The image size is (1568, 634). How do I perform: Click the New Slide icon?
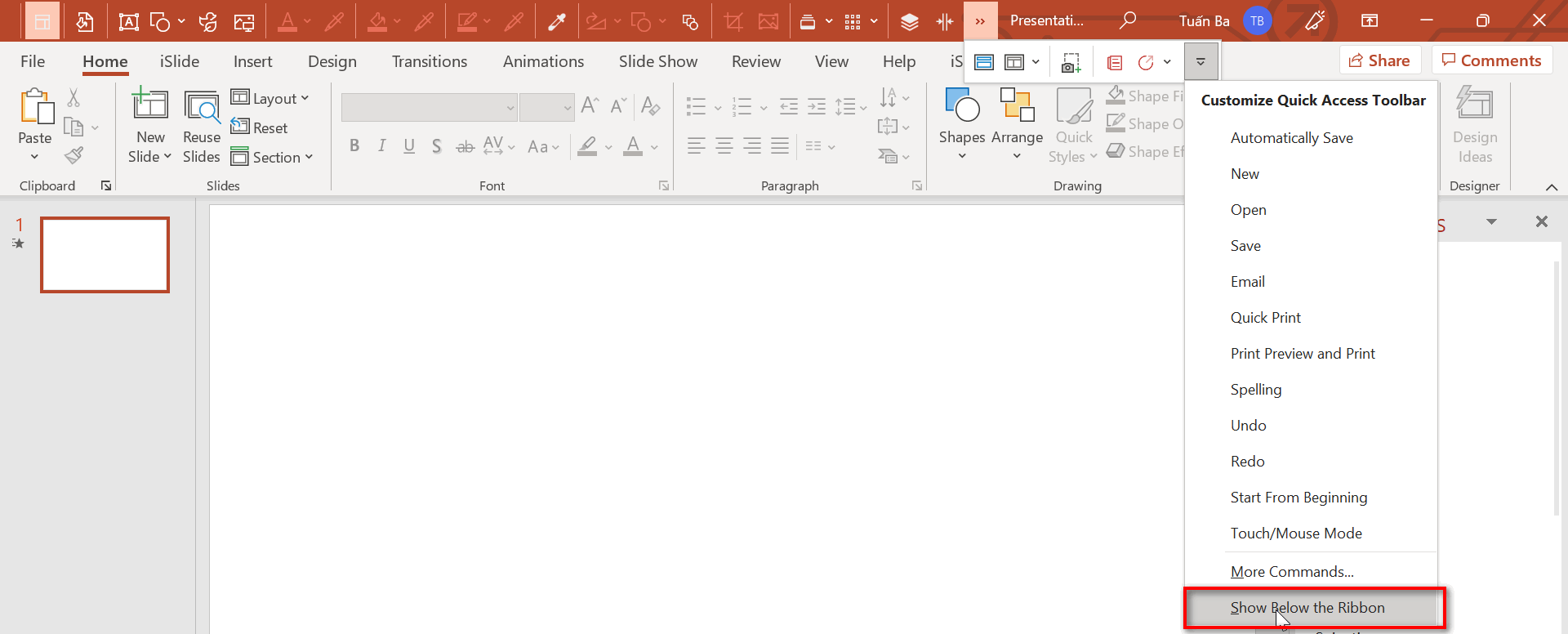150,105
